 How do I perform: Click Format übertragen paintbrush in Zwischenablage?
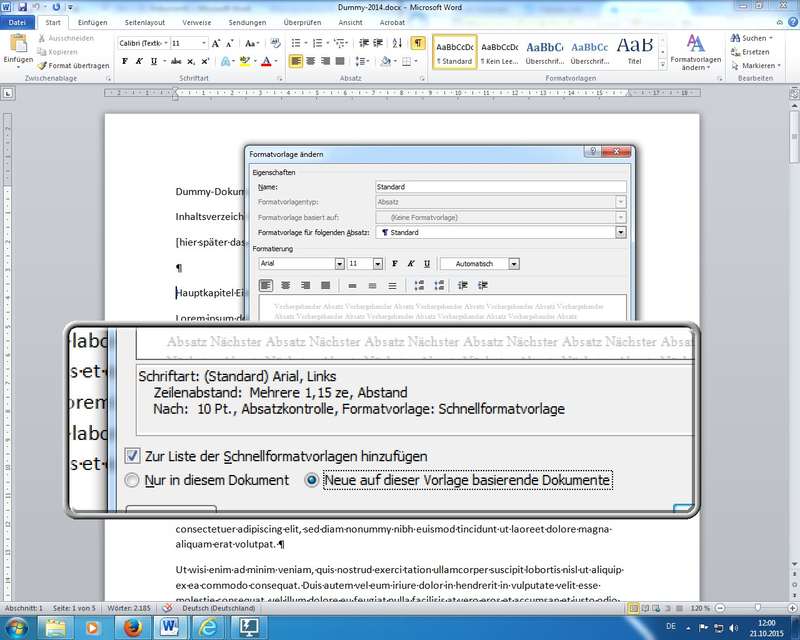73,65
